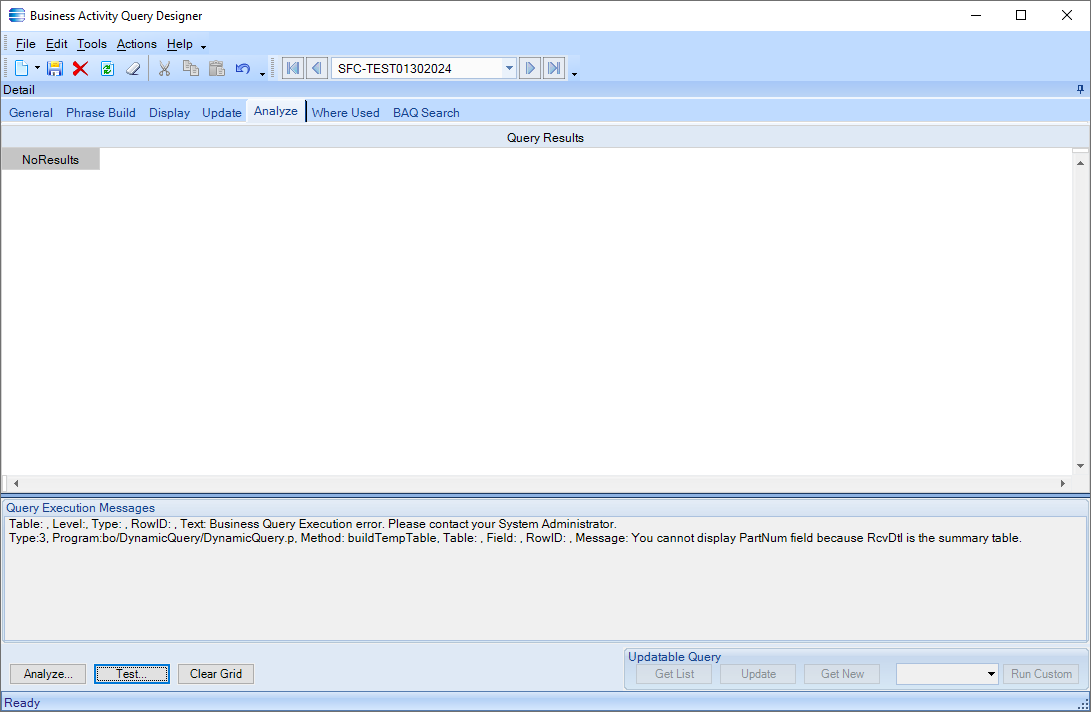The width and height of the screenshot is (1091, 712).
Task: Open the Actions menu
Action: [x=136, y=44]
